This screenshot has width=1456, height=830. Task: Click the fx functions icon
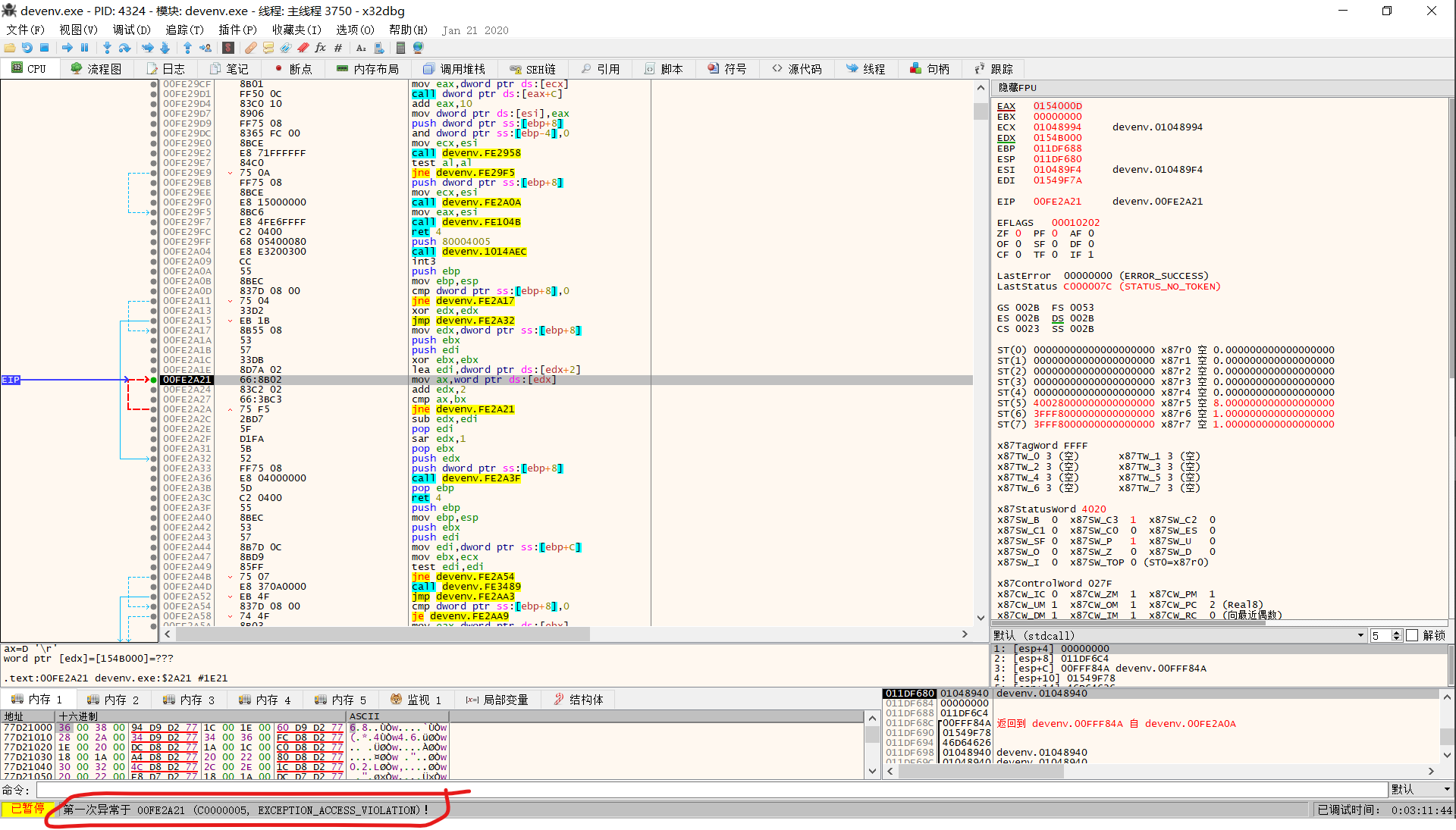320,48
